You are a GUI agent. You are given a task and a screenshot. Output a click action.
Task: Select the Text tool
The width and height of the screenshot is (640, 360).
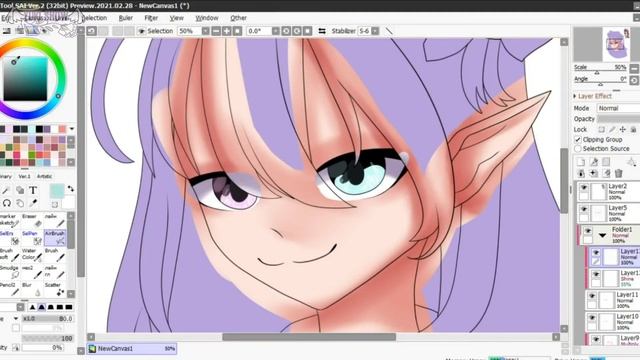tap(33, 190)
